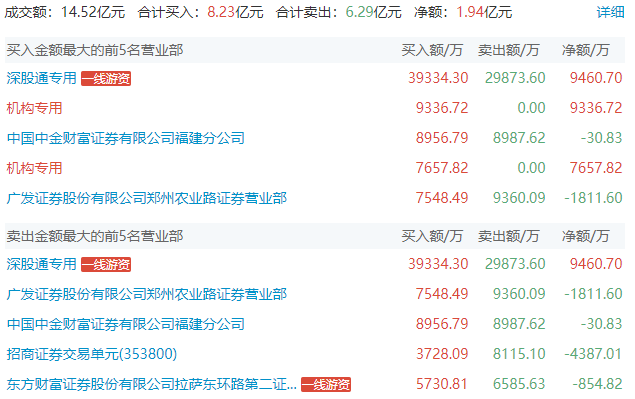
Task: Click the 卖出金额最大的前5名营业部 heading
Action: (95, 236)
